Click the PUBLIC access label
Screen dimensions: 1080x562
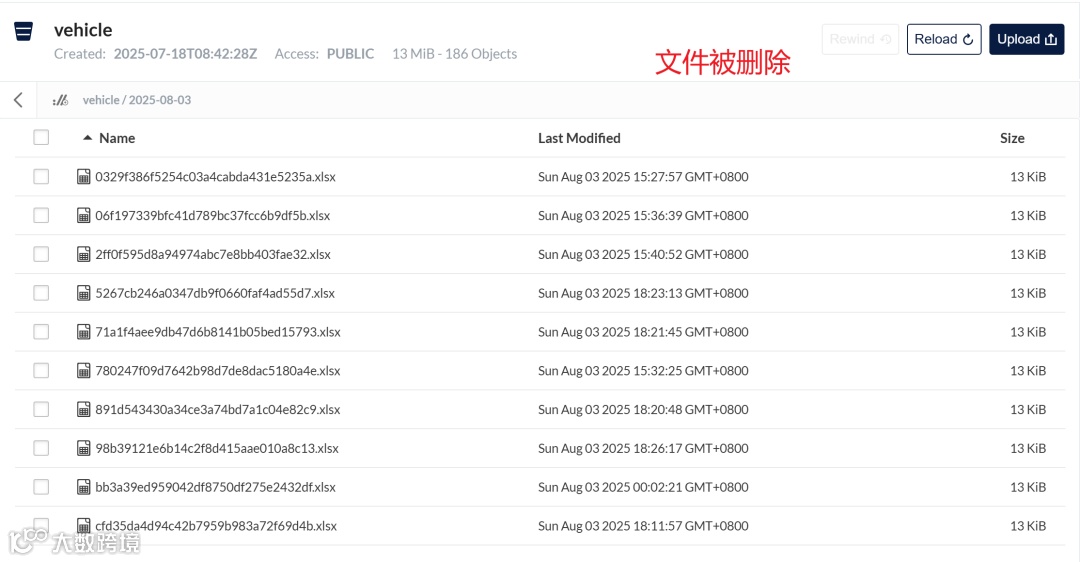click(351, 54)
